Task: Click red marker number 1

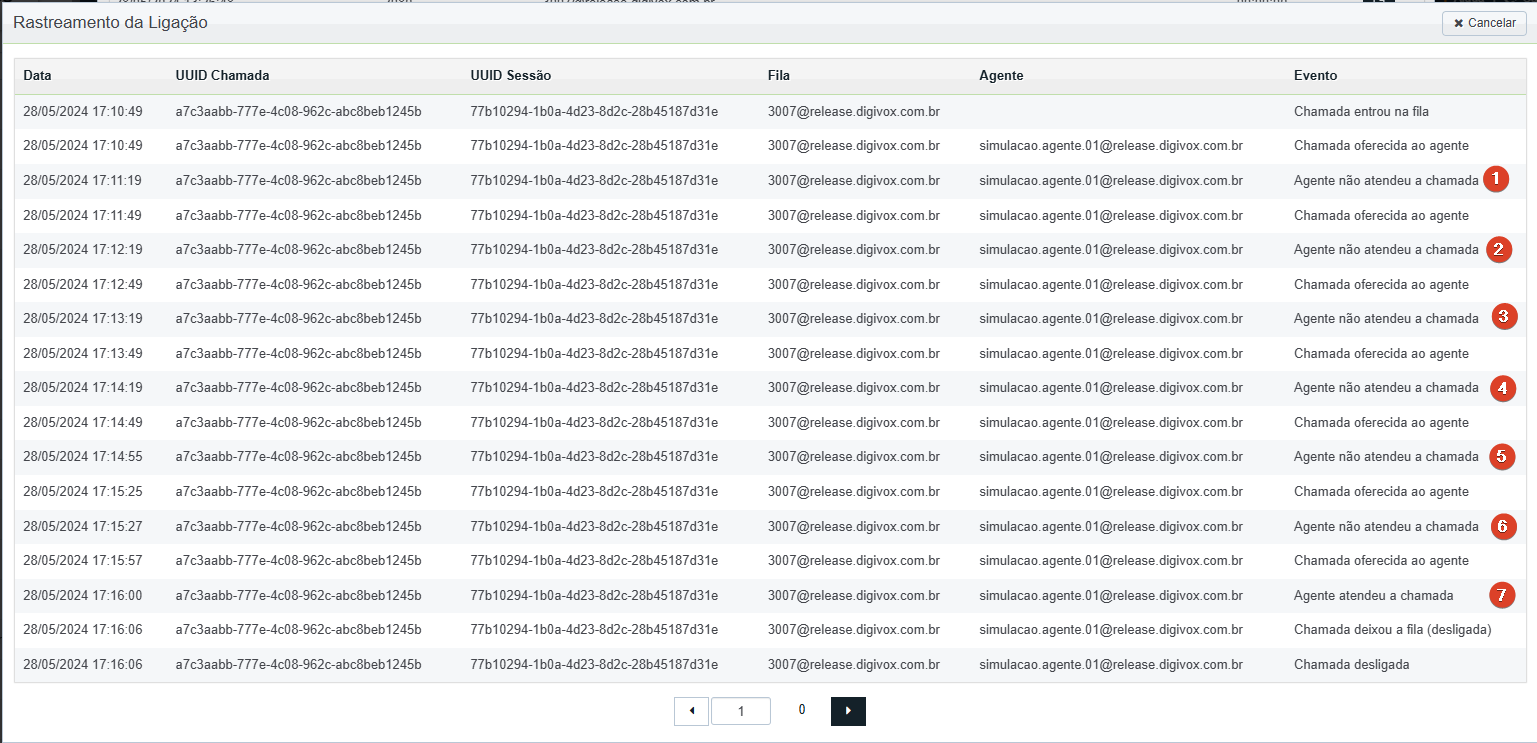Action: [1496, 180]
